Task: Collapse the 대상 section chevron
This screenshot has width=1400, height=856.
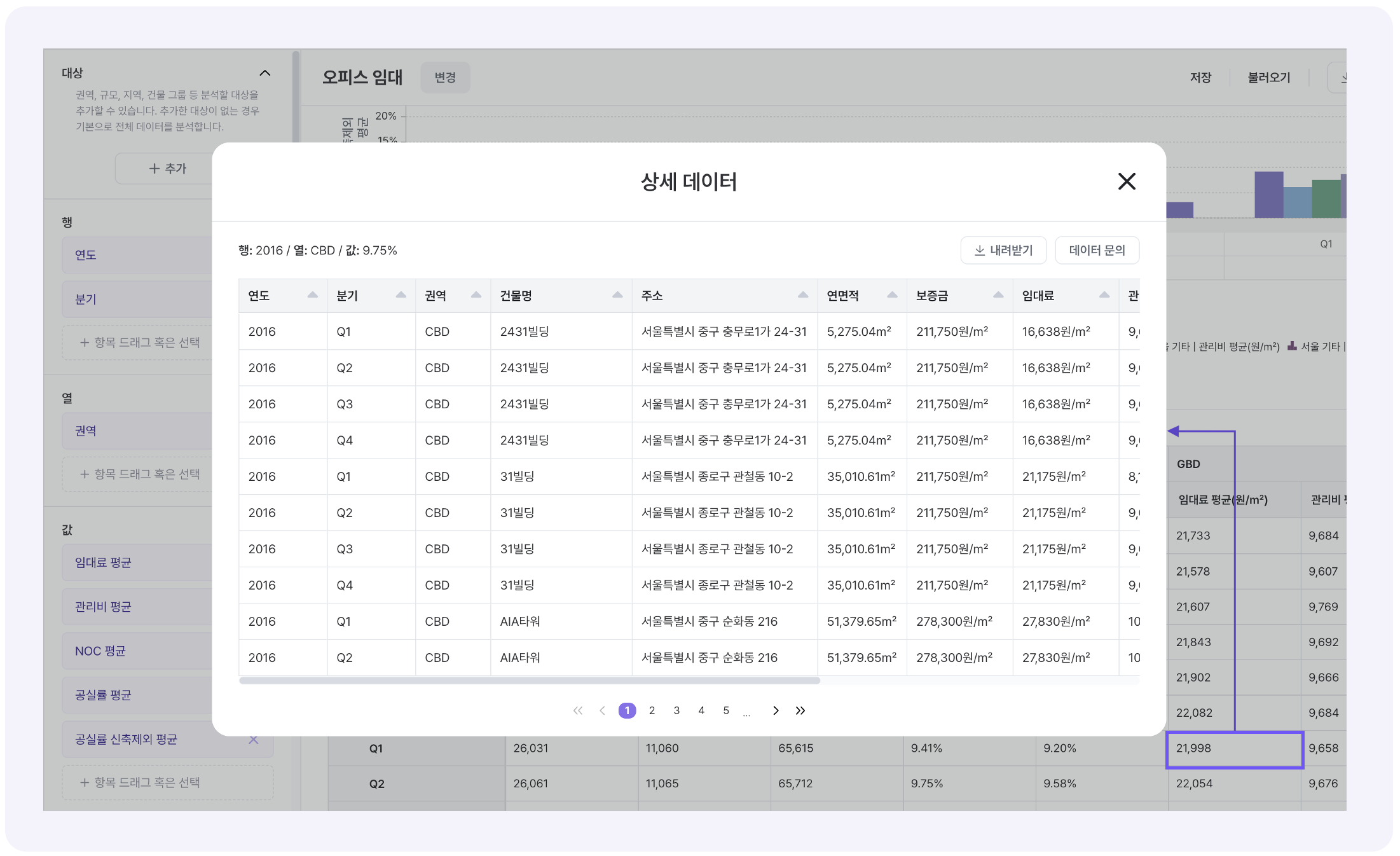Action: (x=265, y=73)
